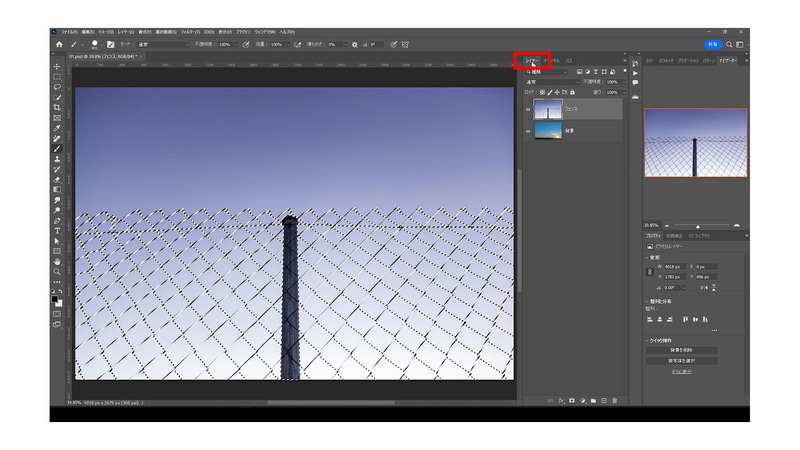Switch to the チャンネル tab
This screenshot has height=450, width=800.
(x=552, y=61)
